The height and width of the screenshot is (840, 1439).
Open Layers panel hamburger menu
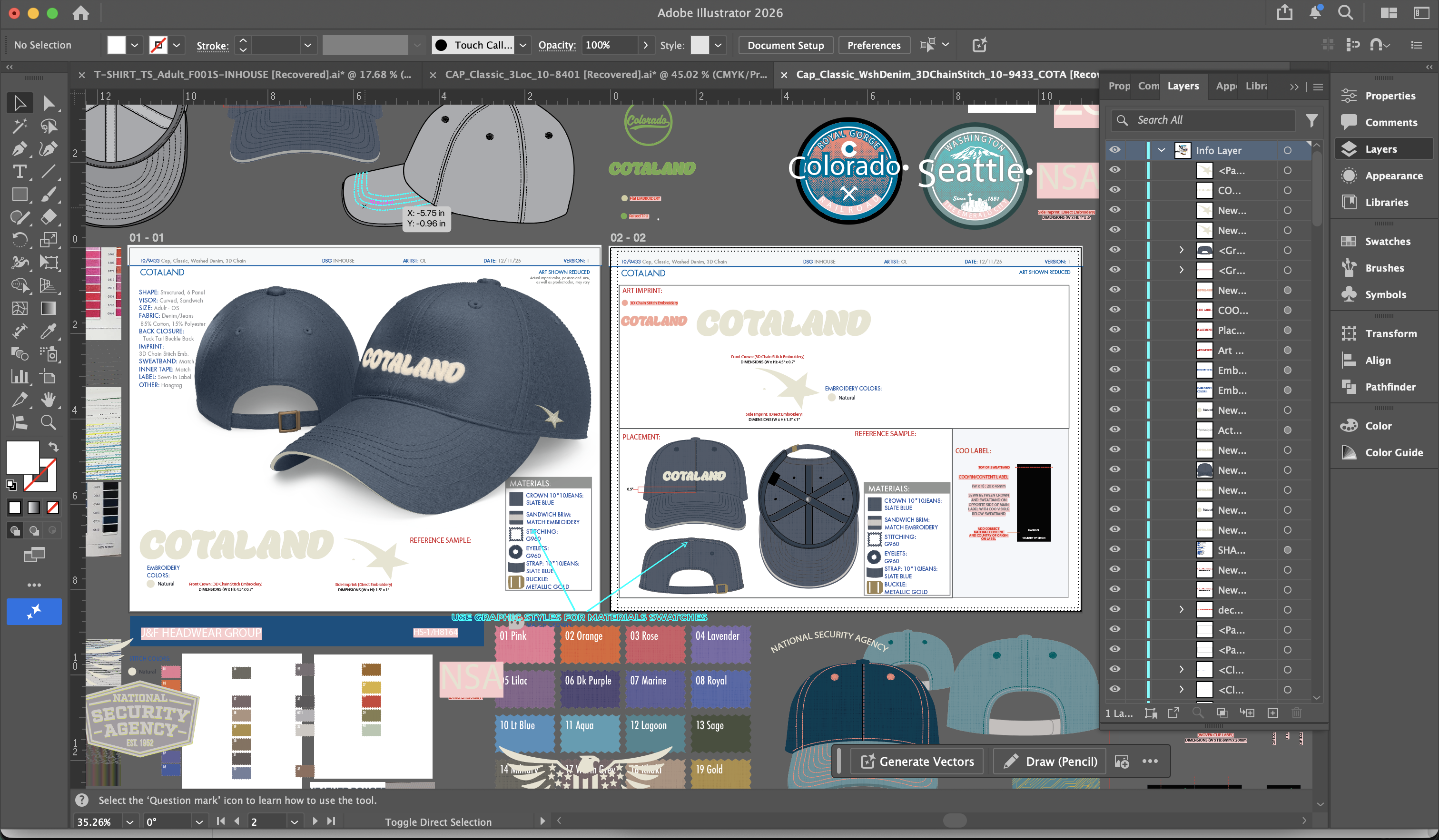[1318, 87]
